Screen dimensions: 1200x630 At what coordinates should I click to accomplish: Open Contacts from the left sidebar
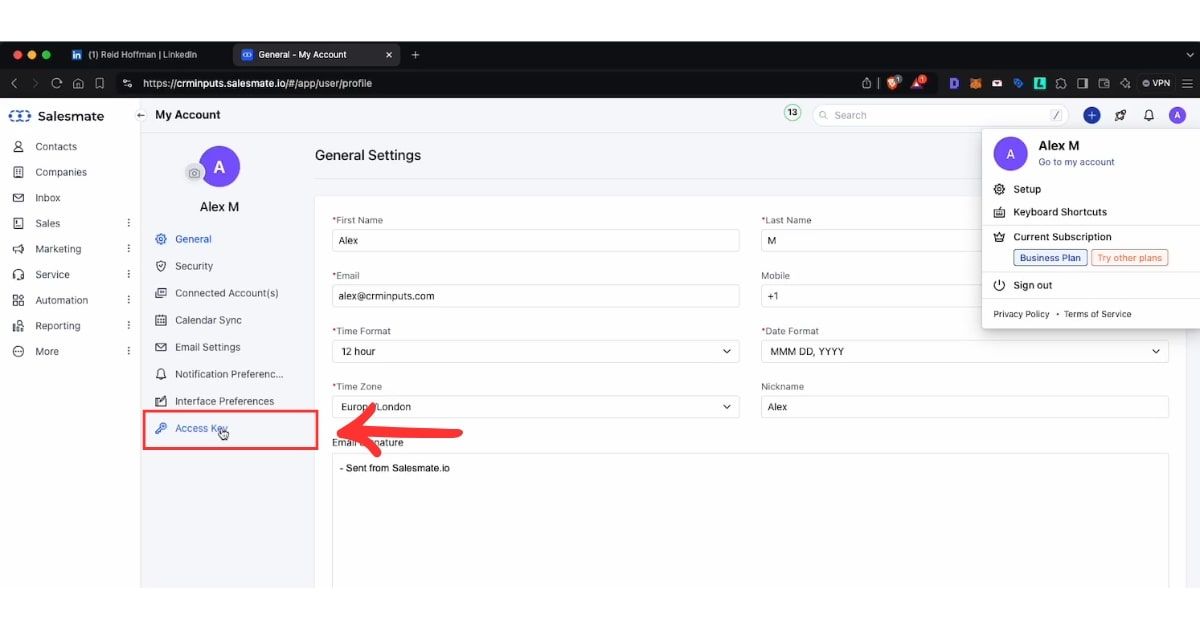55,146
